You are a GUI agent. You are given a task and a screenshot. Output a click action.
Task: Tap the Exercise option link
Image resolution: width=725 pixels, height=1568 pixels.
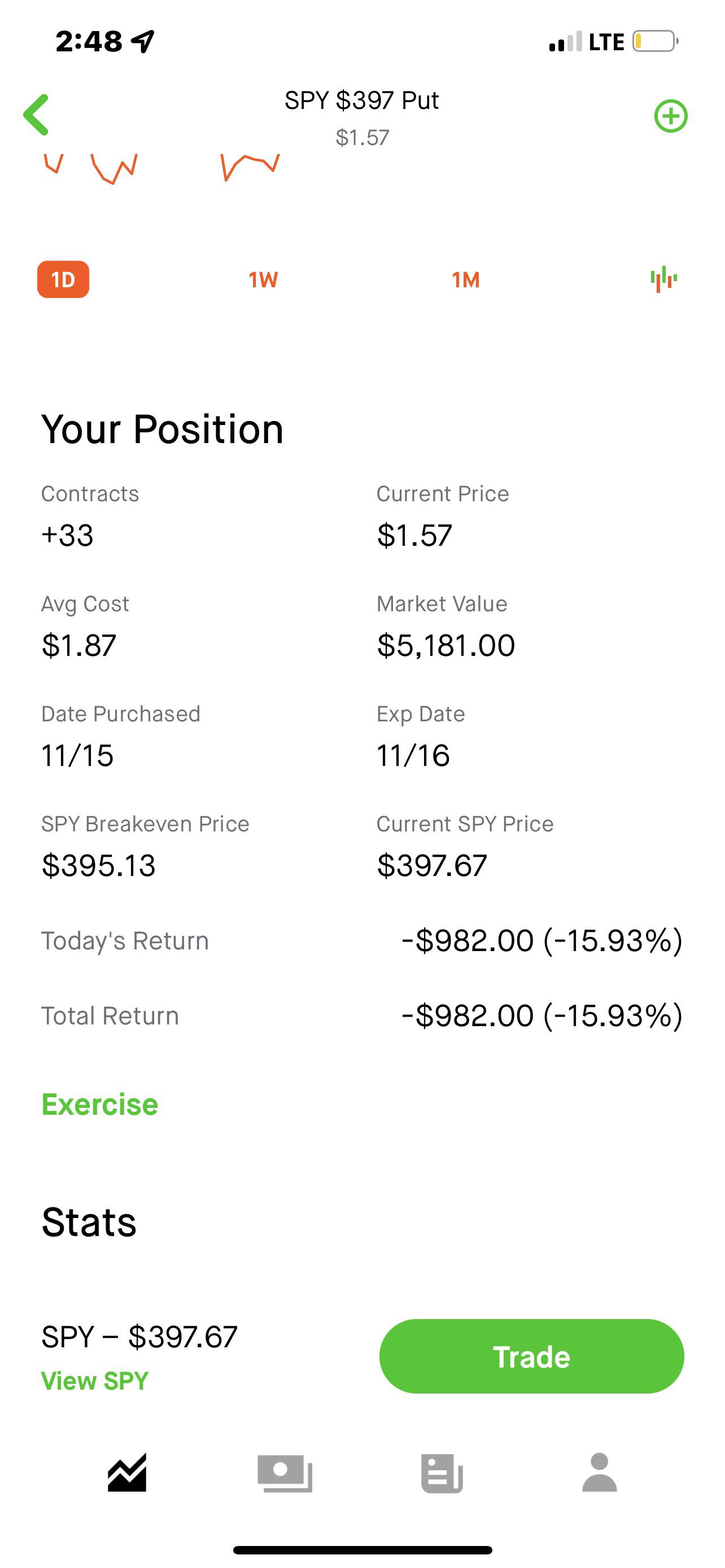point(100,1104)
